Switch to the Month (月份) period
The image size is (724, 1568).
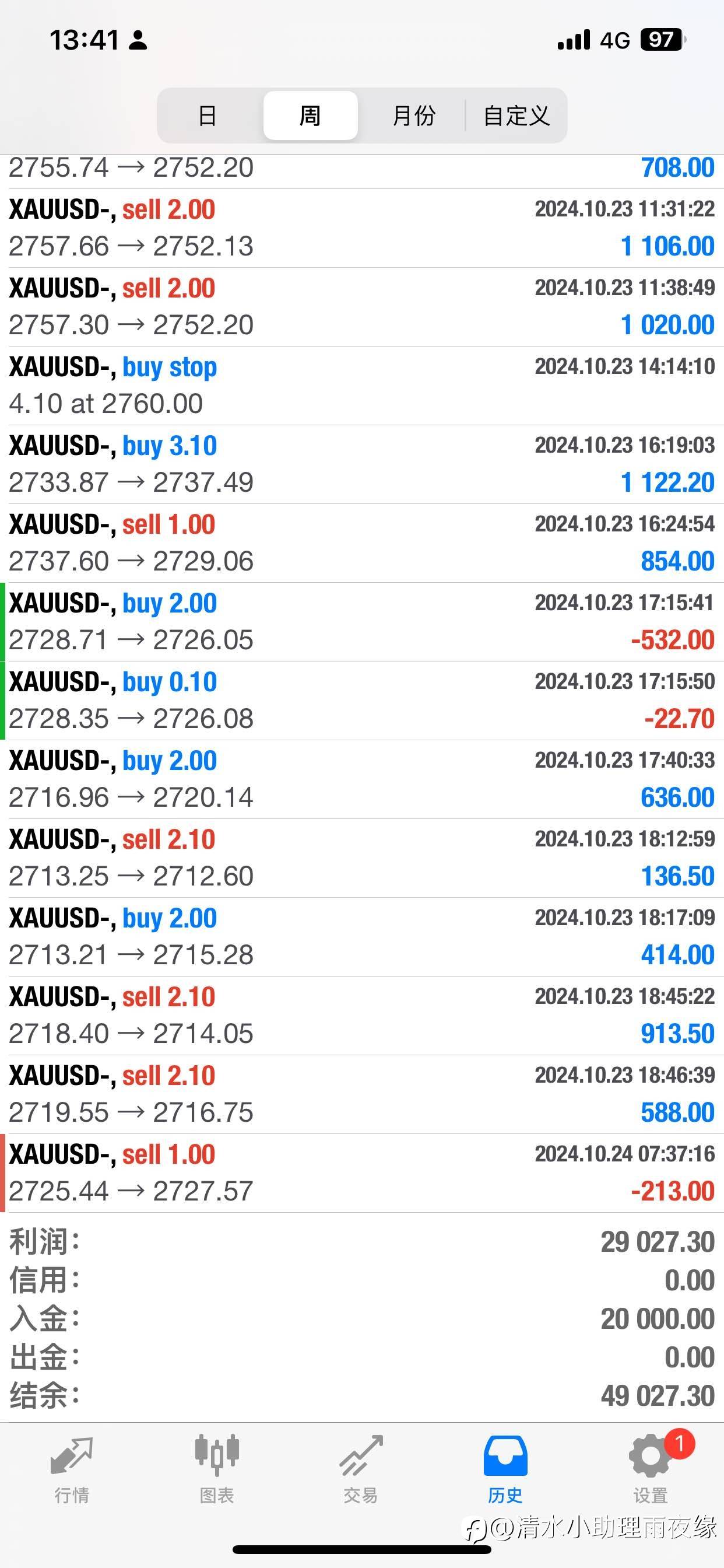[414, 116]
